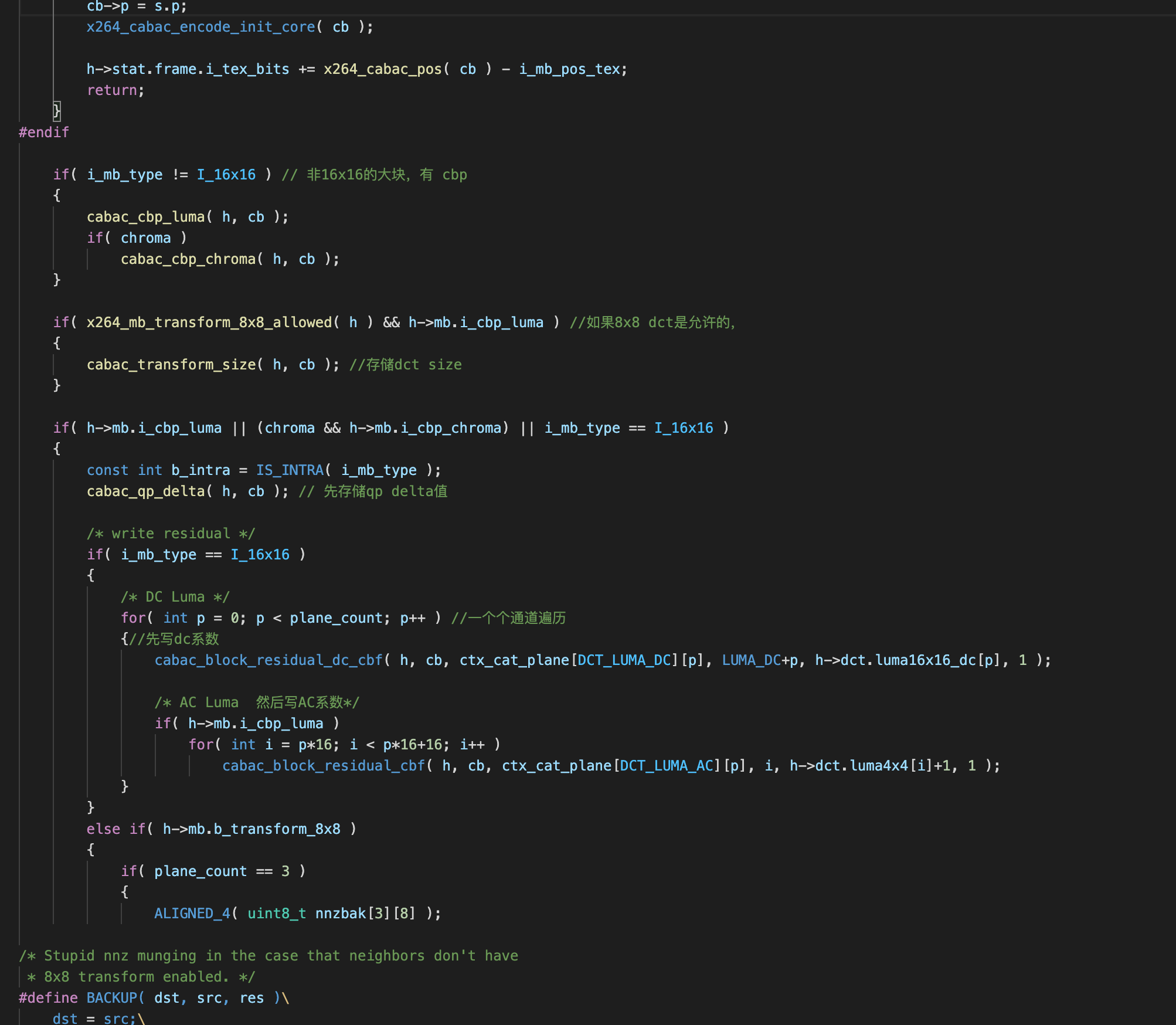The image size is (1176, 1025).
Task: Click the #endif preprocessor directive
Action: (x=44, y=133)
